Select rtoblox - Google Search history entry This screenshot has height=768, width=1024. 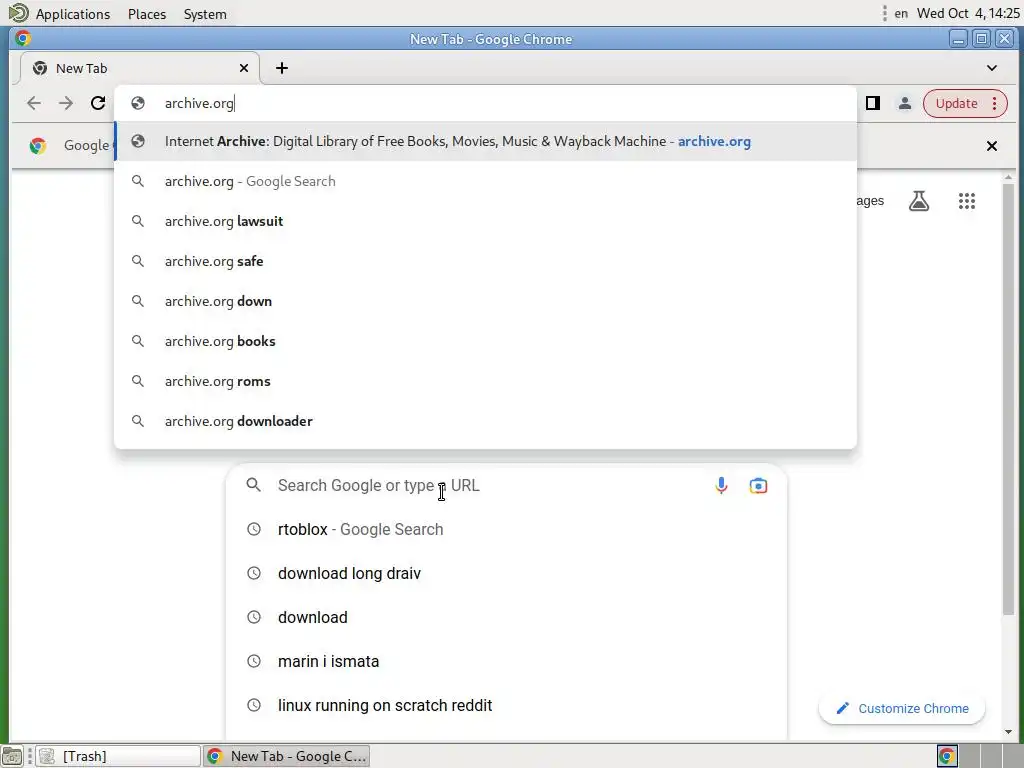506,529
